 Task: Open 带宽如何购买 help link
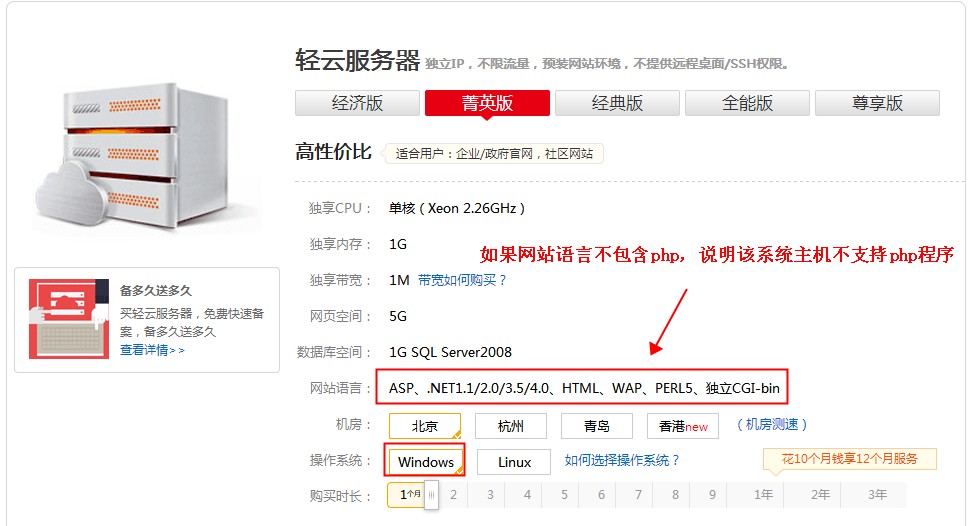point(462,280)
